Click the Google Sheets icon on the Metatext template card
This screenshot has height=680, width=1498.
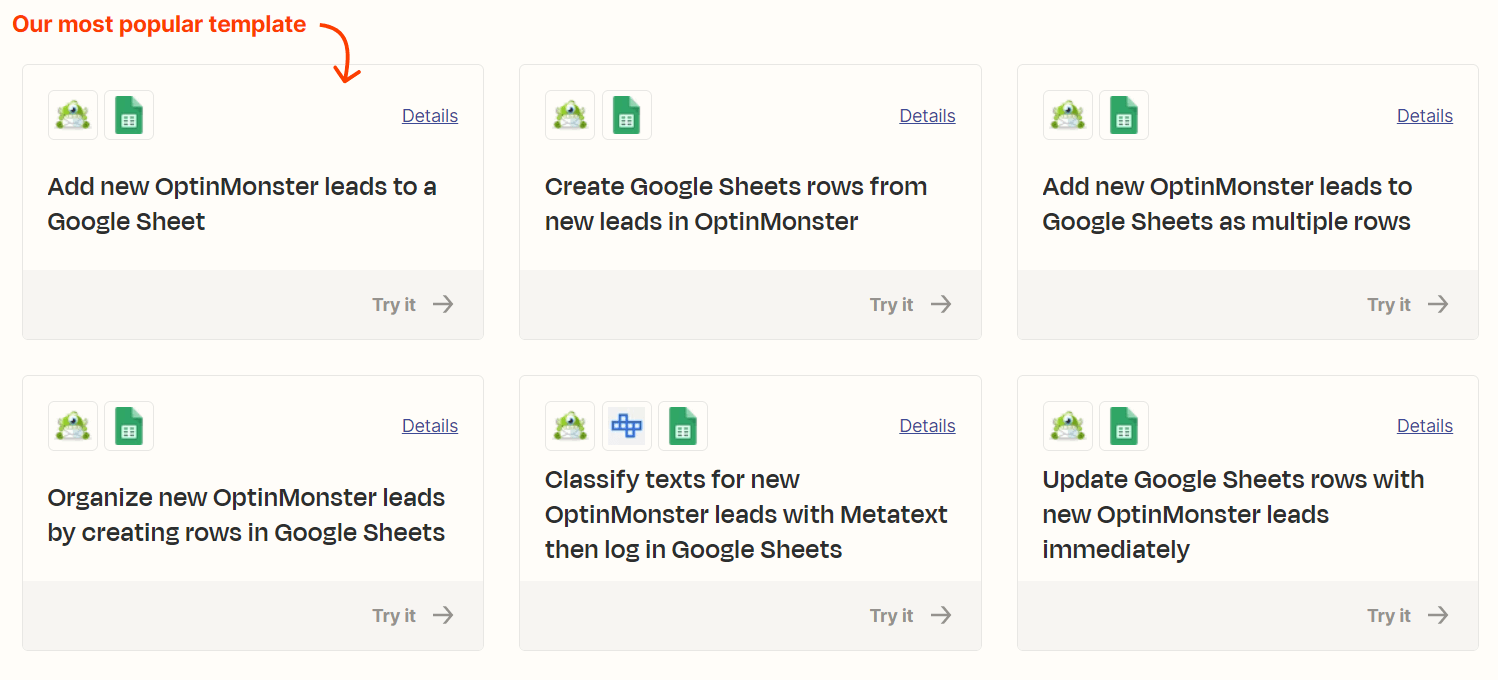(683, 425)
